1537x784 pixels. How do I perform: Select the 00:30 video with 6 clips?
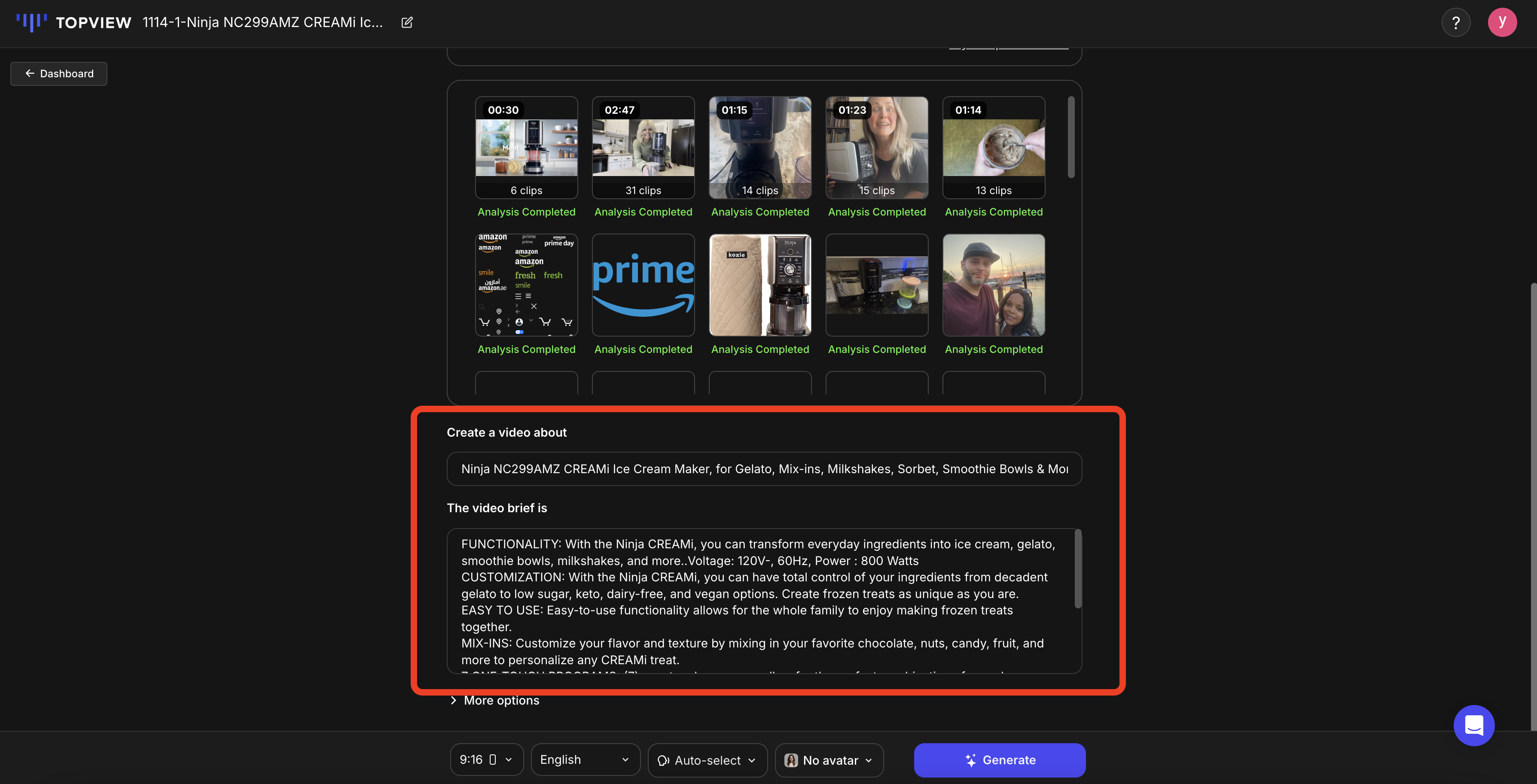pos(526,147)
